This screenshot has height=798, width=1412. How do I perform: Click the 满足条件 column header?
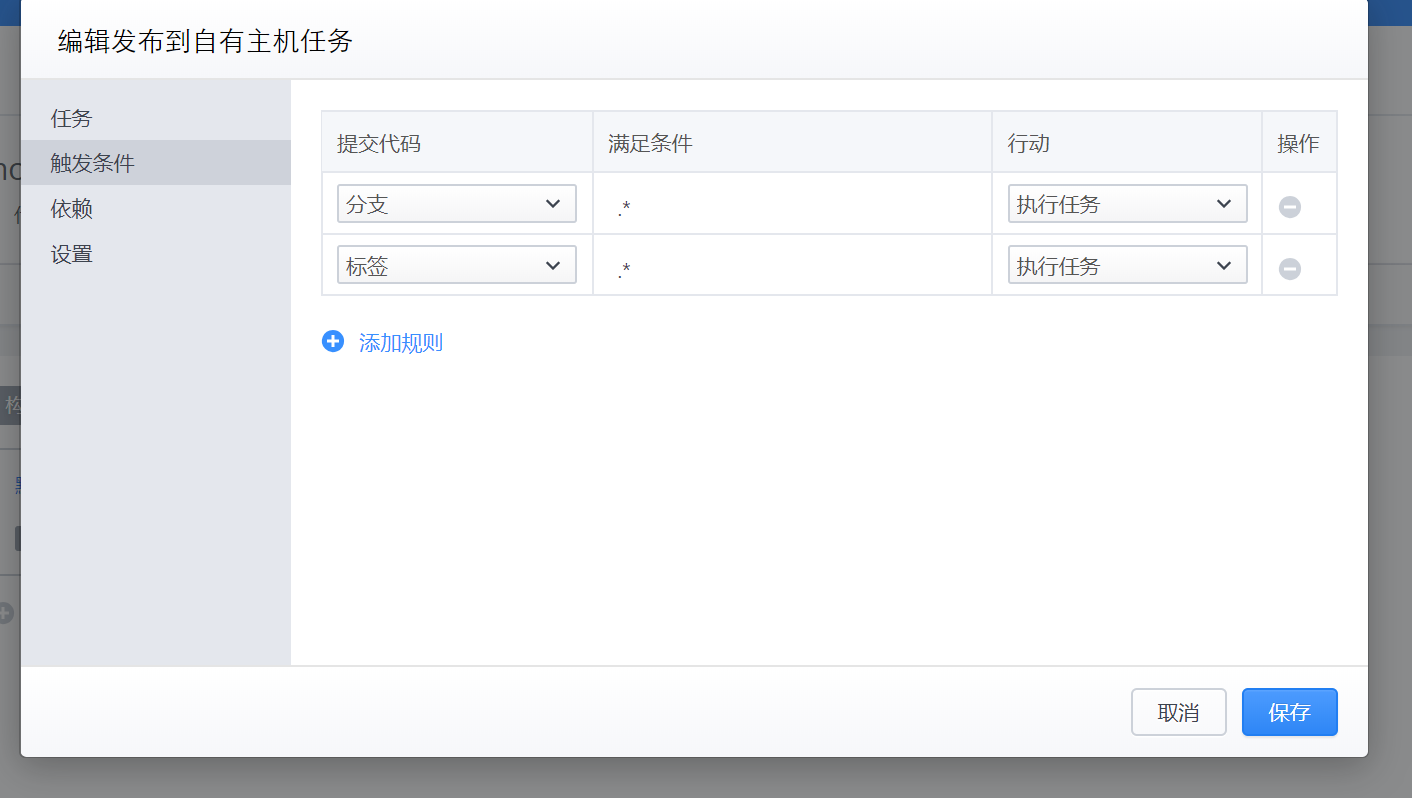[650, 143]
